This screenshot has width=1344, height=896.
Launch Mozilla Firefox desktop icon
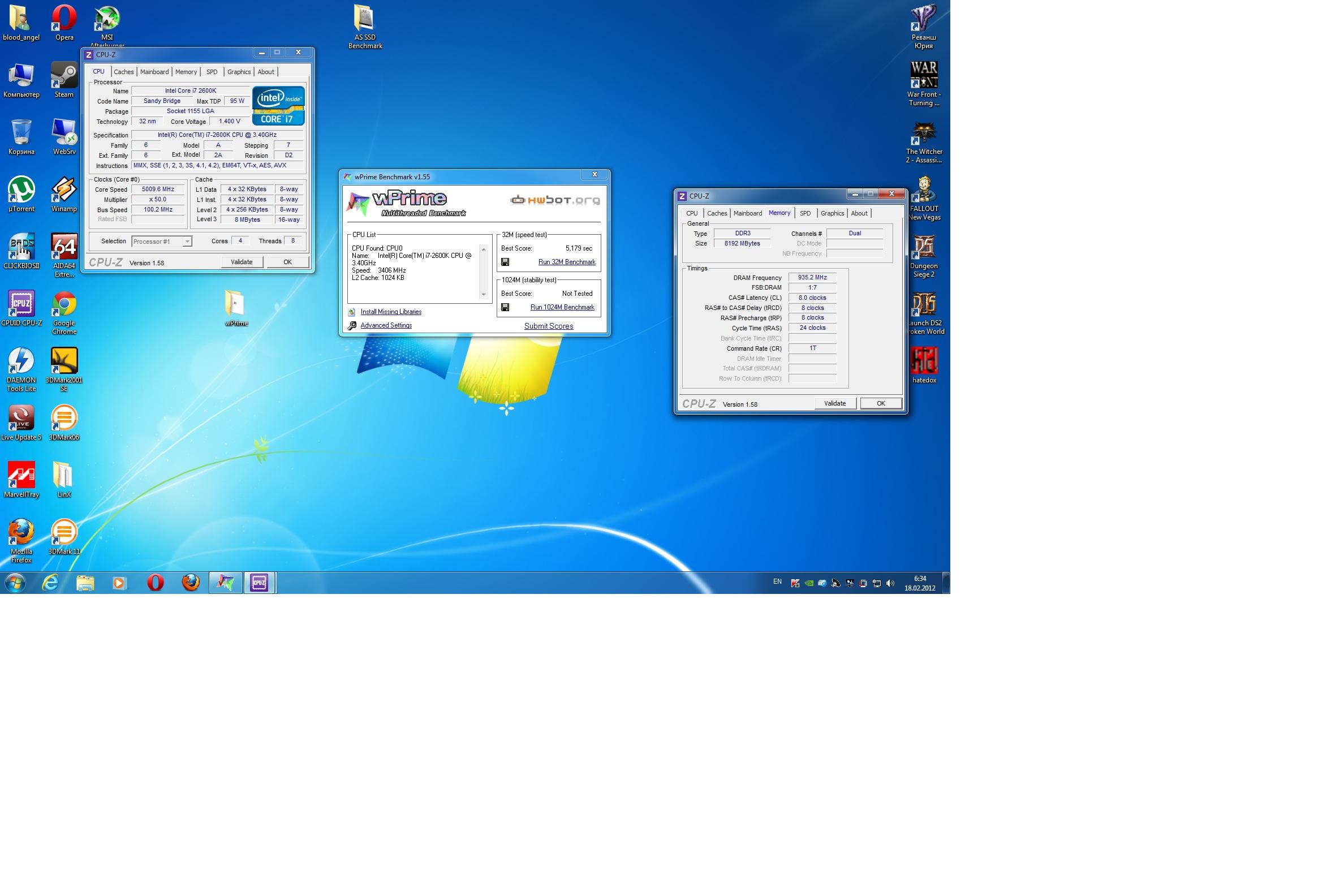click(x=21, y=541)
